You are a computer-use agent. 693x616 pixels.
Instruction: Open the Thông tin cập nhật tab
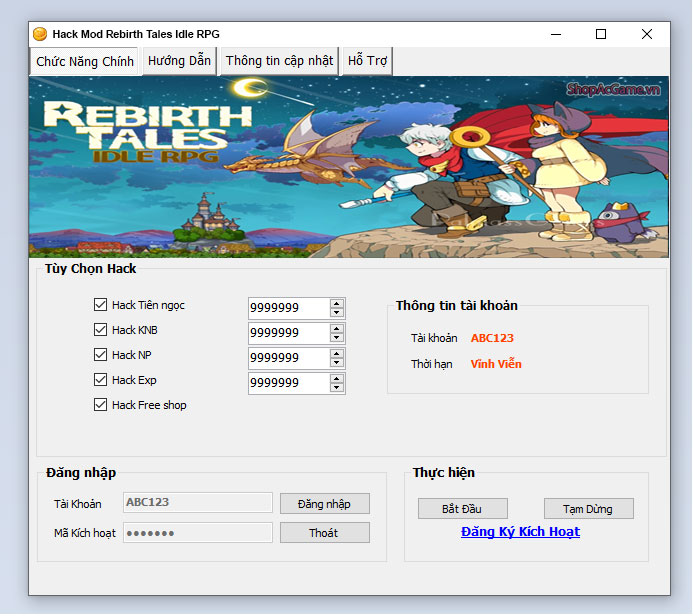click(279, 61)
